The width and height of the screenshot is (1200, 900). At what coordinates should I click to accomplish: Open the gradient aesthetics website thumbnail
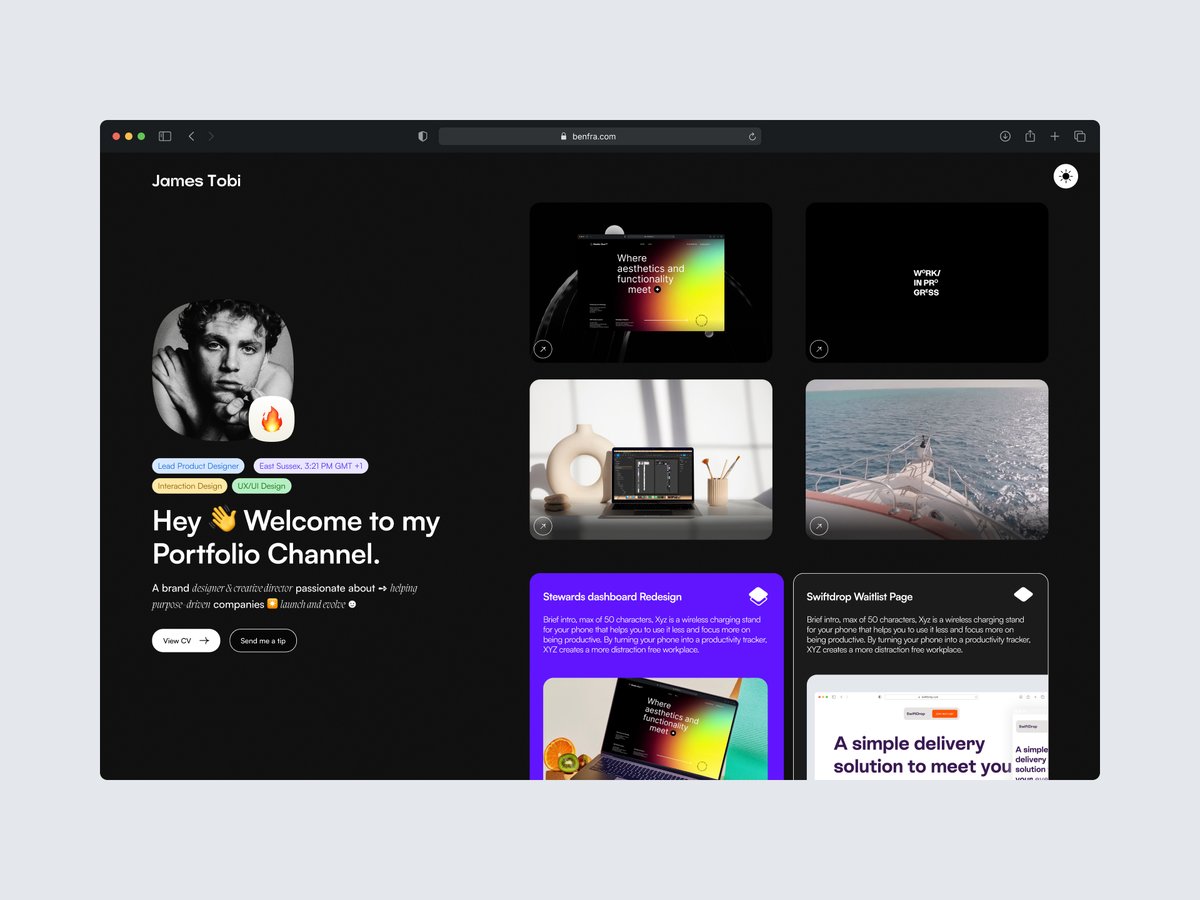click(651, 283)
